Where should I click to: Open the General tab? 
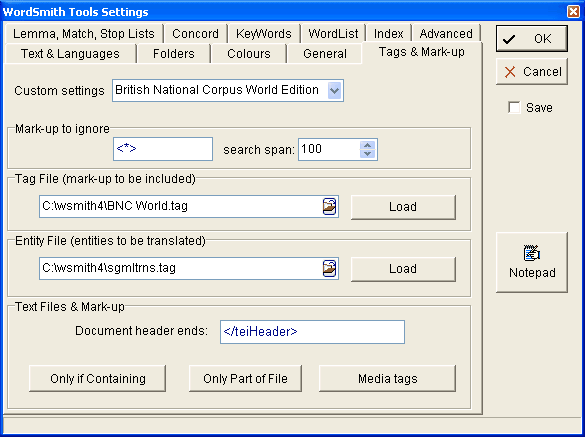[x=325, y=54]
